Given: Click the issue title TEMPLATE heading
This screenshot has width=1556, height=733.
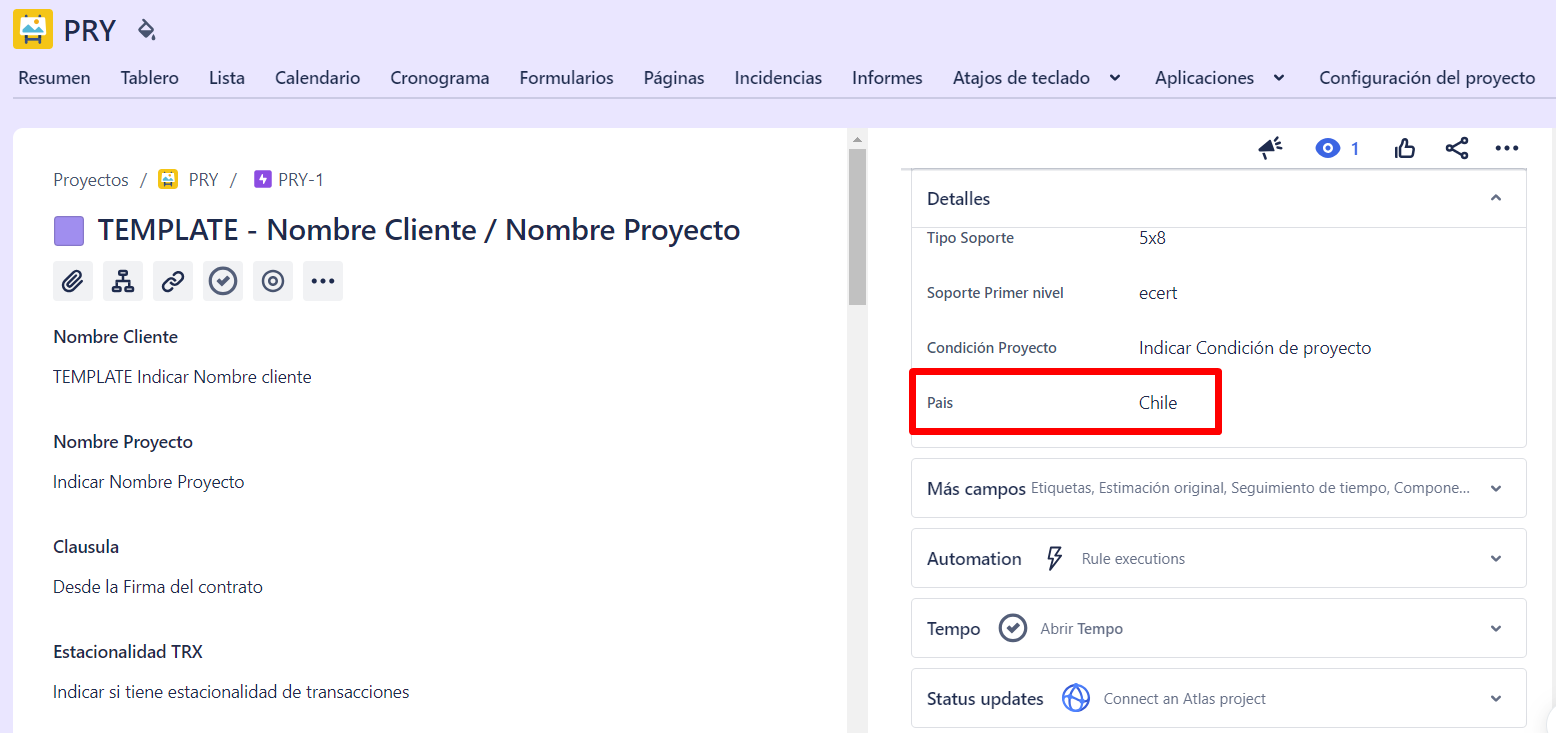Looking at the screenshot, I should tap(419, 230).
